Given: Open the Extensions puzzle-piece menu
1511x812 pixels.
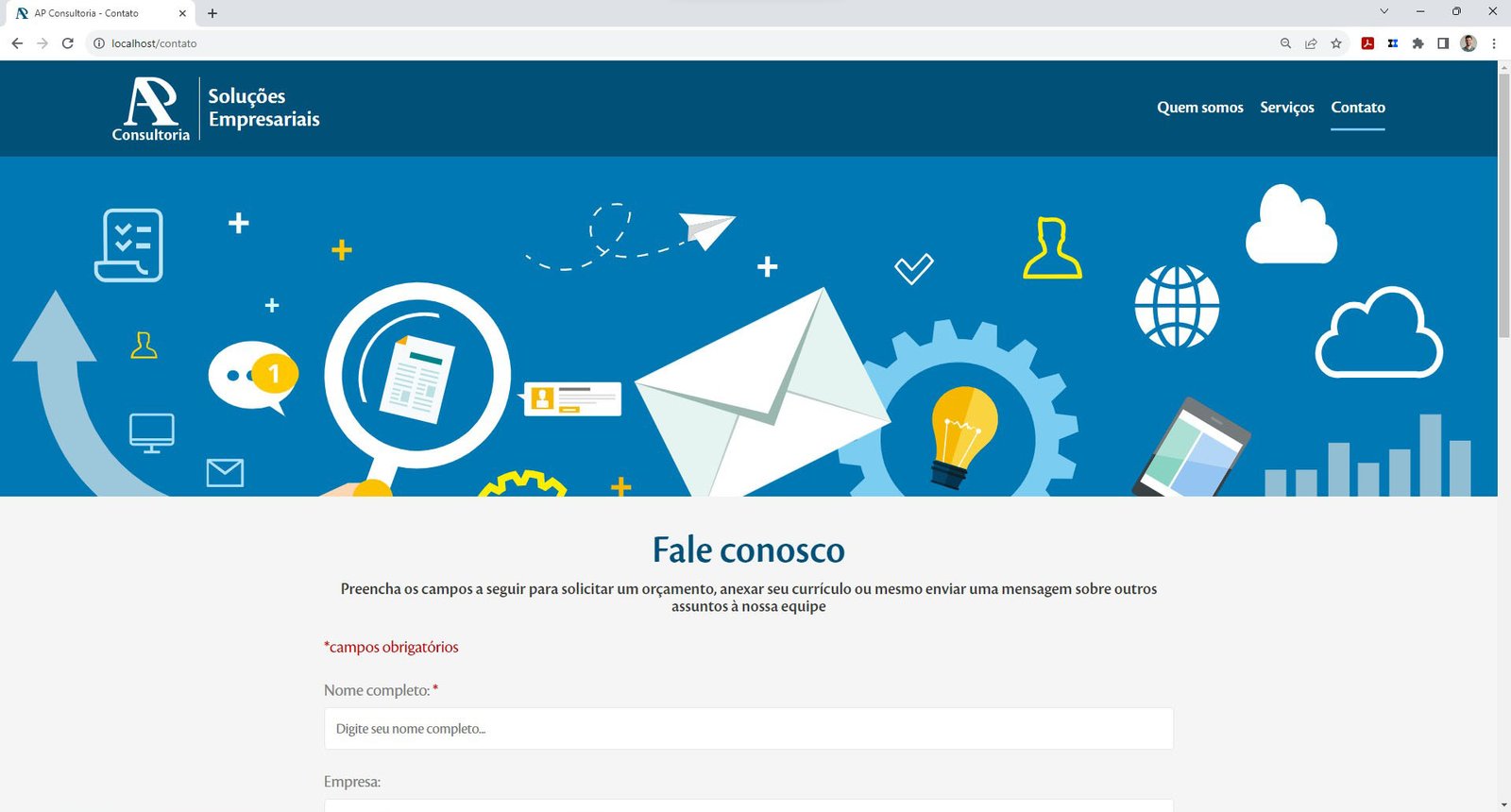Looking at the screenshot, I should point(1418,43).
